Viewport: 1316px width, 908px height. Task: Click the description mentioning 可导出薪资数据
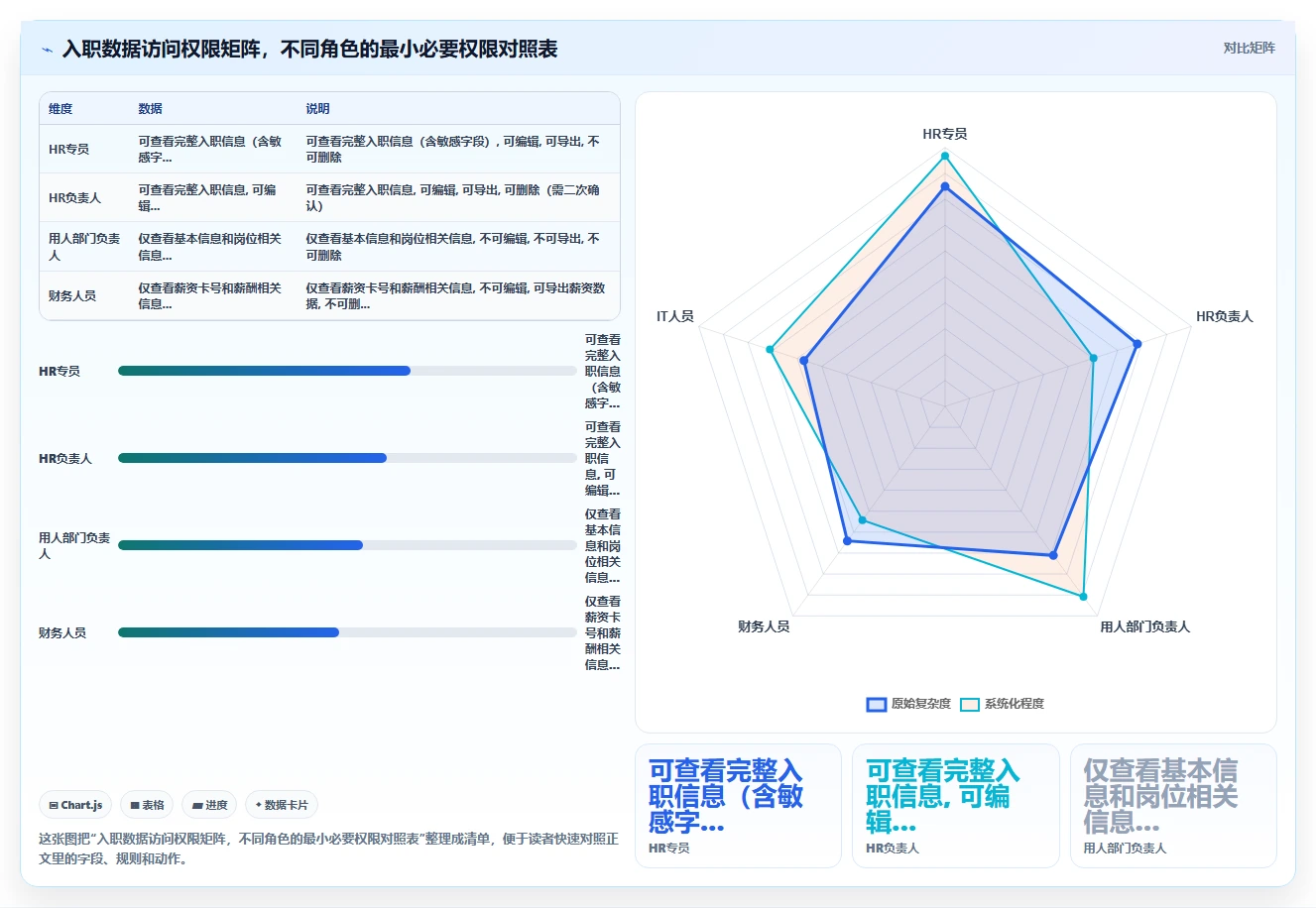pyautogui.click(x=455, y=295)
